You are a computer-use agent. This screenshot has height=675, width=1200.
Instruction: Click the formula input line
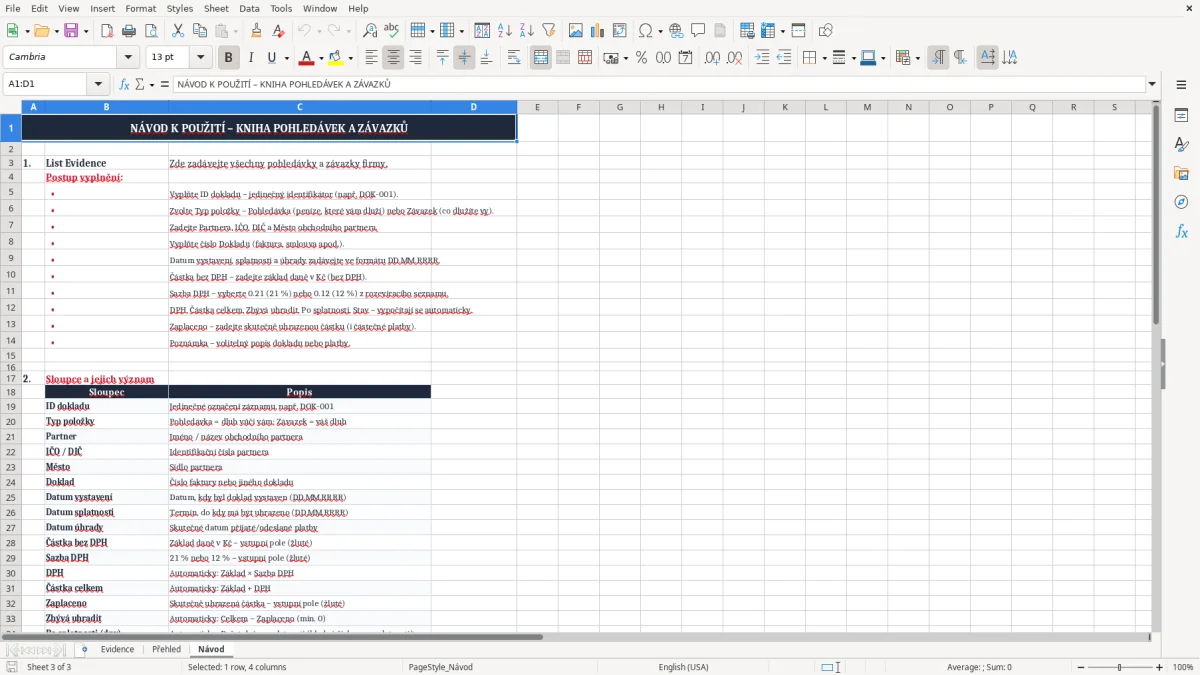(x=658, y=84)
